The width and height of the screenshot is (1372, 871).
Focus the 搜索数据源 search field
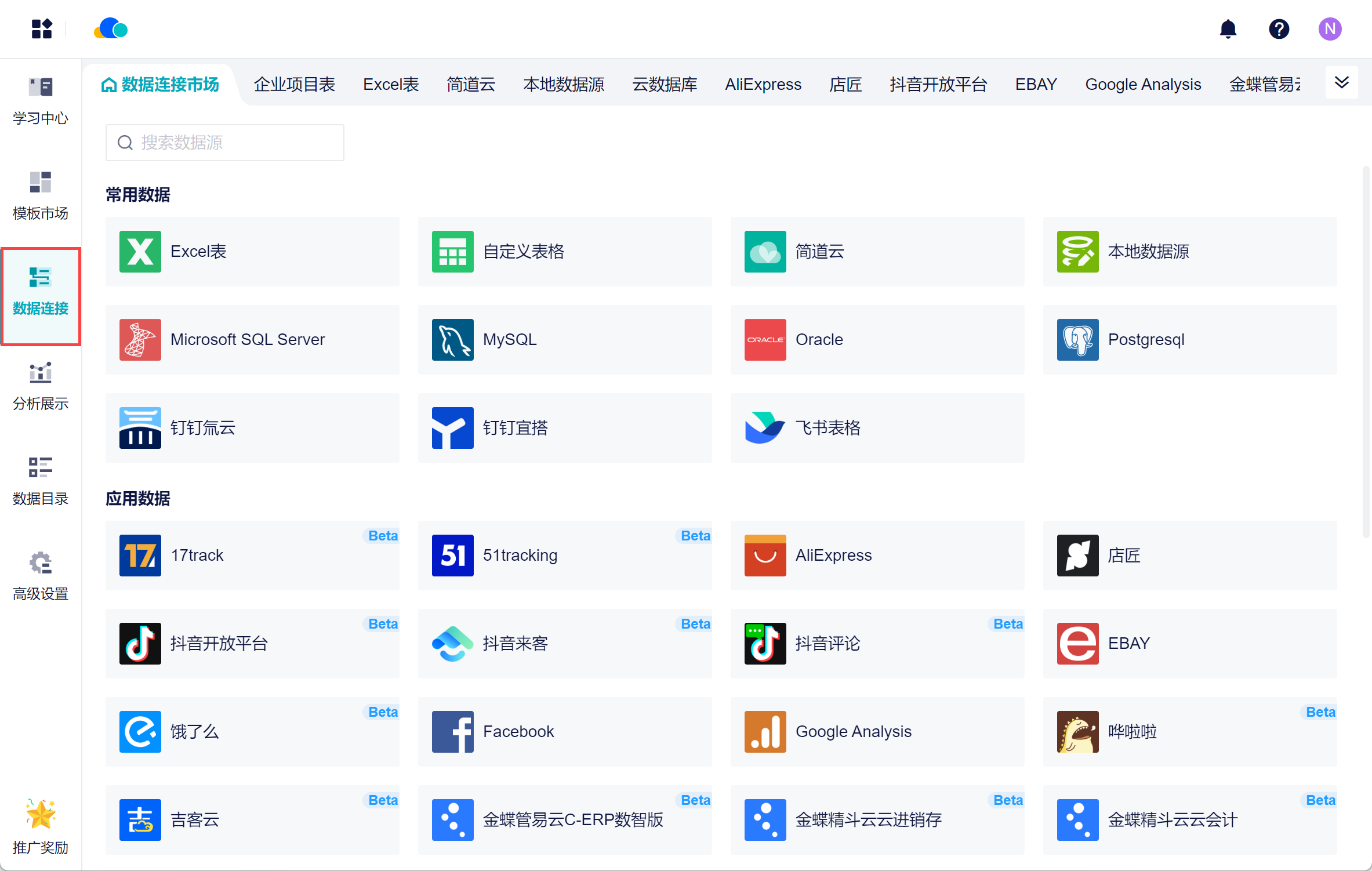point(225,143)
